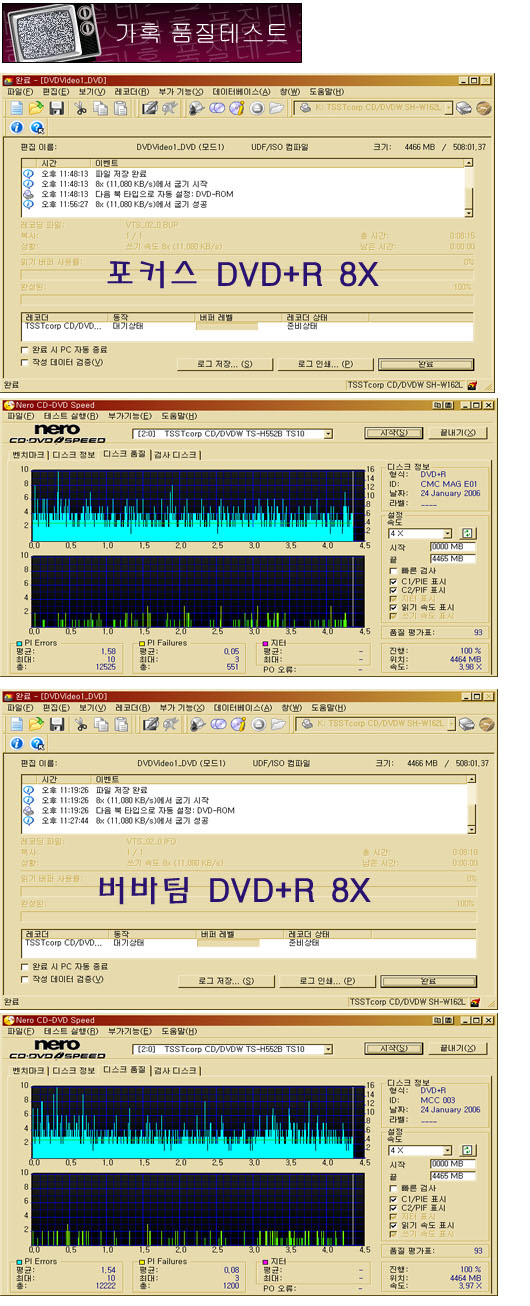Toggle 완료 시 PC 자동 종료 in upper Nero window

point(25,351)
